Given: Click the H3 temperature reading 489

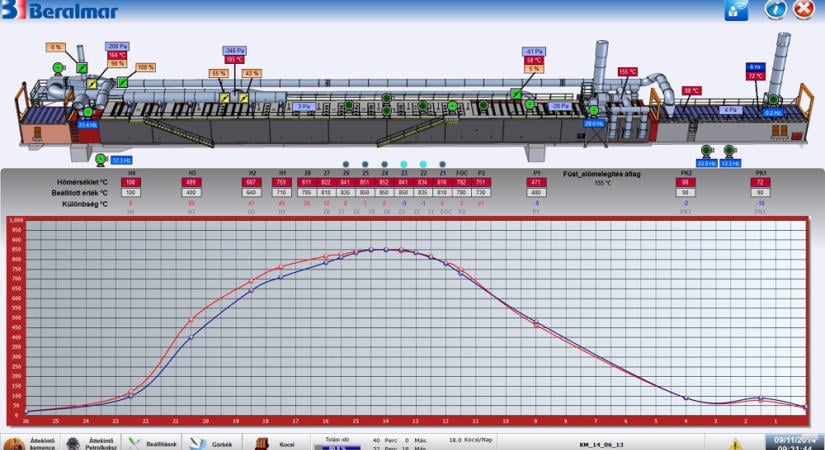Looking at the screenshot, I should tap(192, 182).
